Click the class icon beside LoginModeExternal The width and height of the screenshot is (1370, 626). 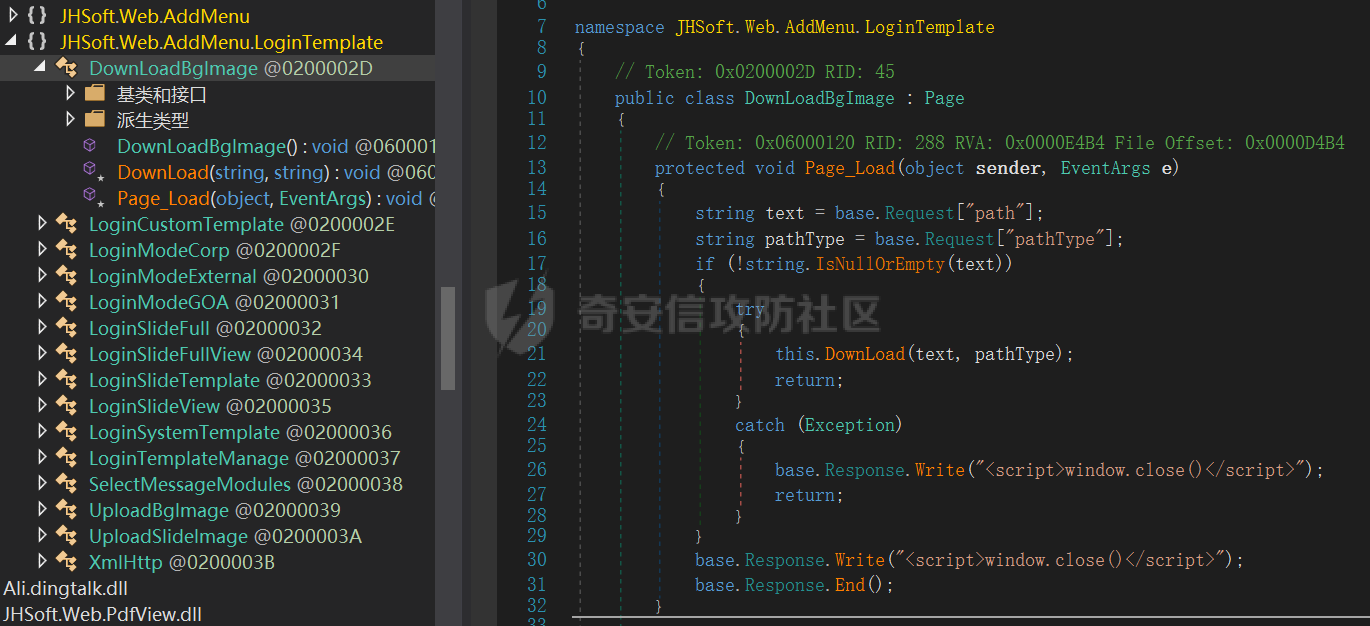point(67,276)
